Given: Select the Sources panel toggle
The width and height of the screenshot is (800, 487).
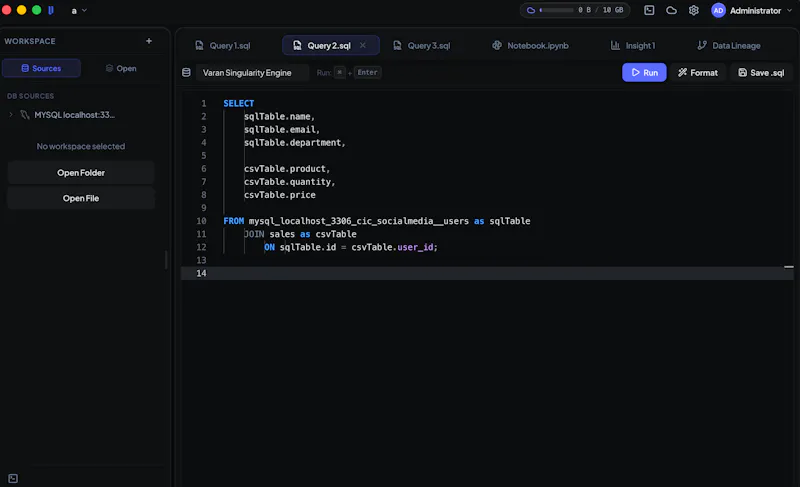Looking at the screenshot, I should [41, 68].
